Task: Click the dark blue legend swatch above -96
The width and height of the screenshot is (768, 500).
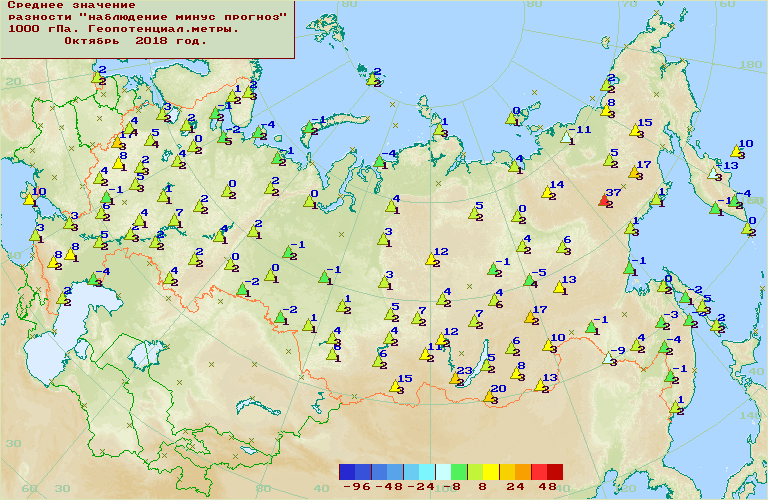Action: coord(347,472)
